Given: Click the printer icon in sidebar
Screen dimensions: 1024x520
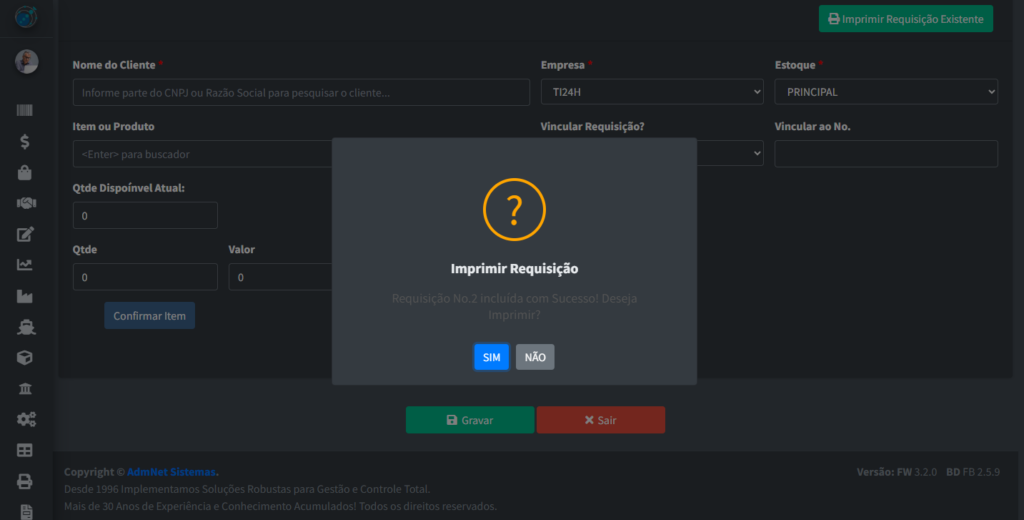Looking at the screenshot, I should (26, 481).
